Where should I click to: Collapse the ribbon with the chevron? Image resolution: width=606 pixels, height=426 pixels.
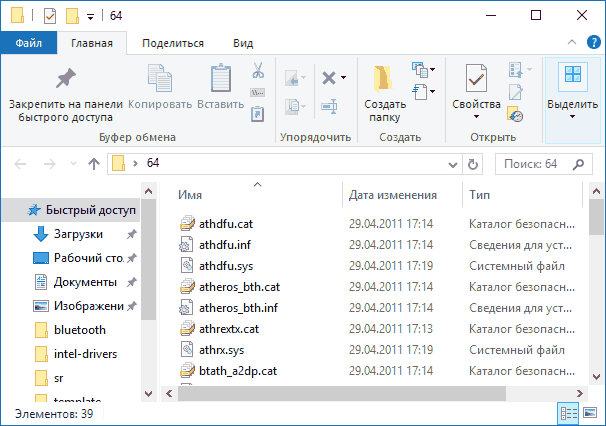[x=572, y=42]
